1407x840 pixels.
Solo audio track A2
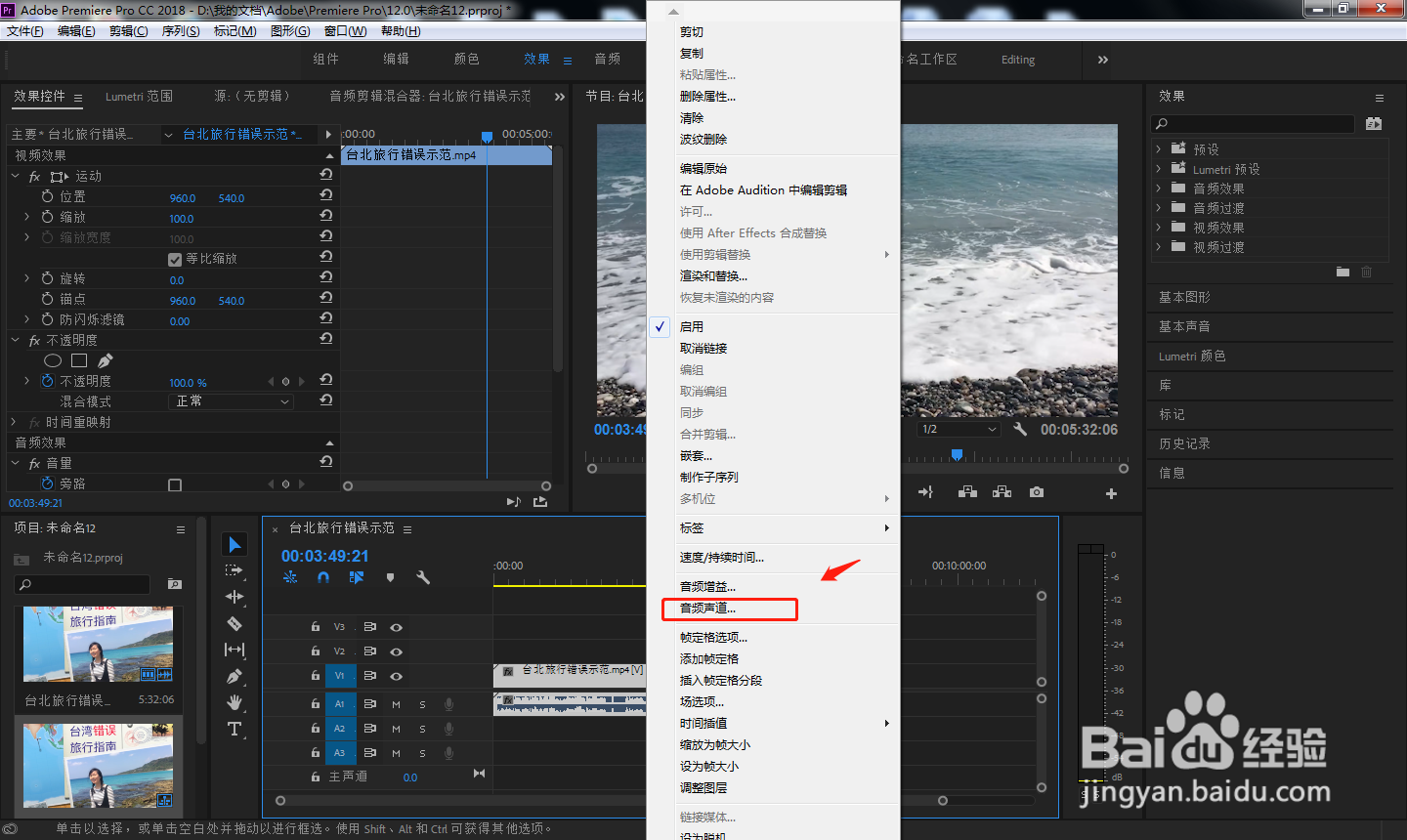coord(422,729)
